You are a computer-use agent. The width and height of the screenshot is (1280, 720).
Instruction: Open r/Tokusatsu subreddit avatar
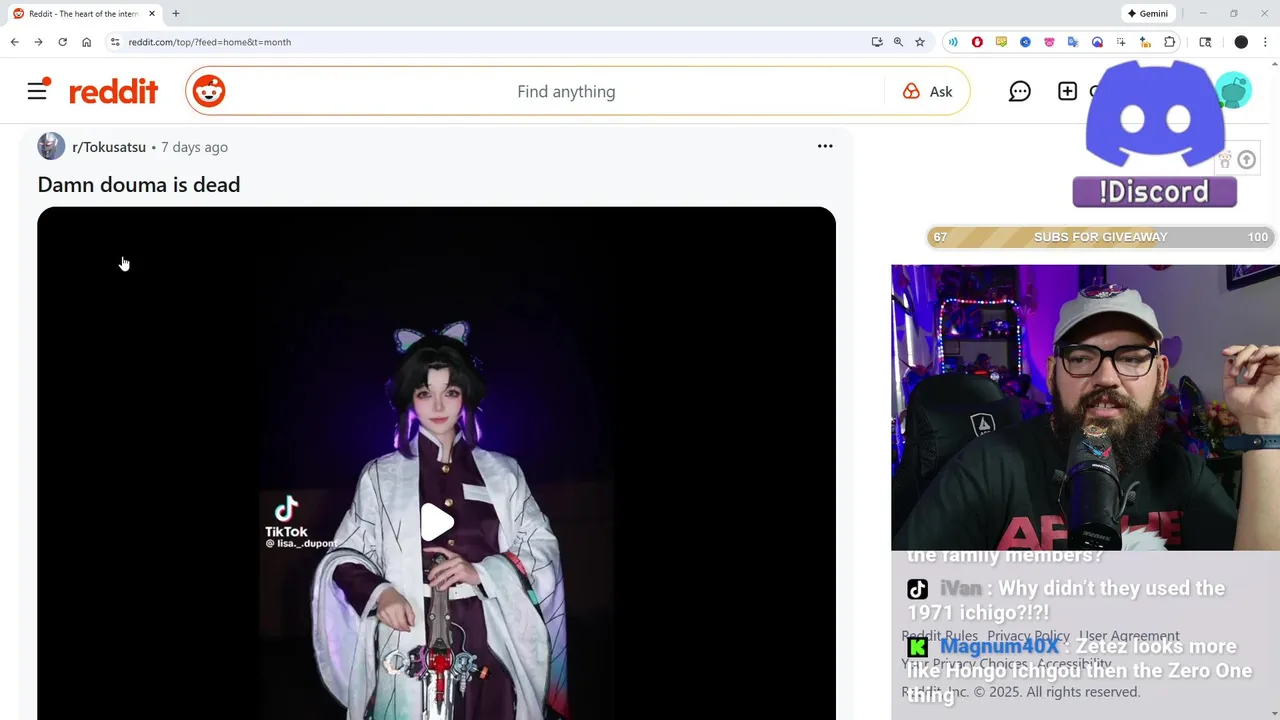pyautogui.click(x=51, y=146)
